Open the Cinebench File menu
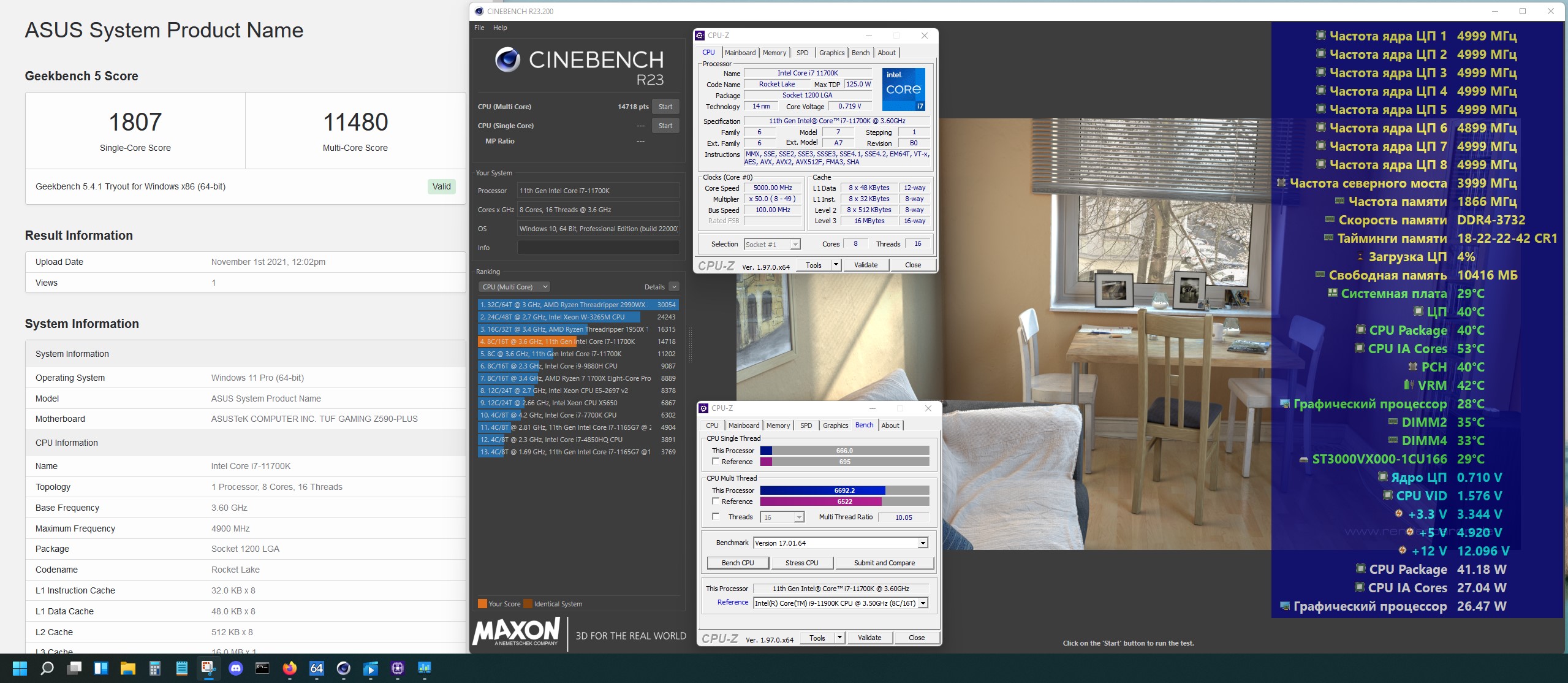 click(479, 28)
